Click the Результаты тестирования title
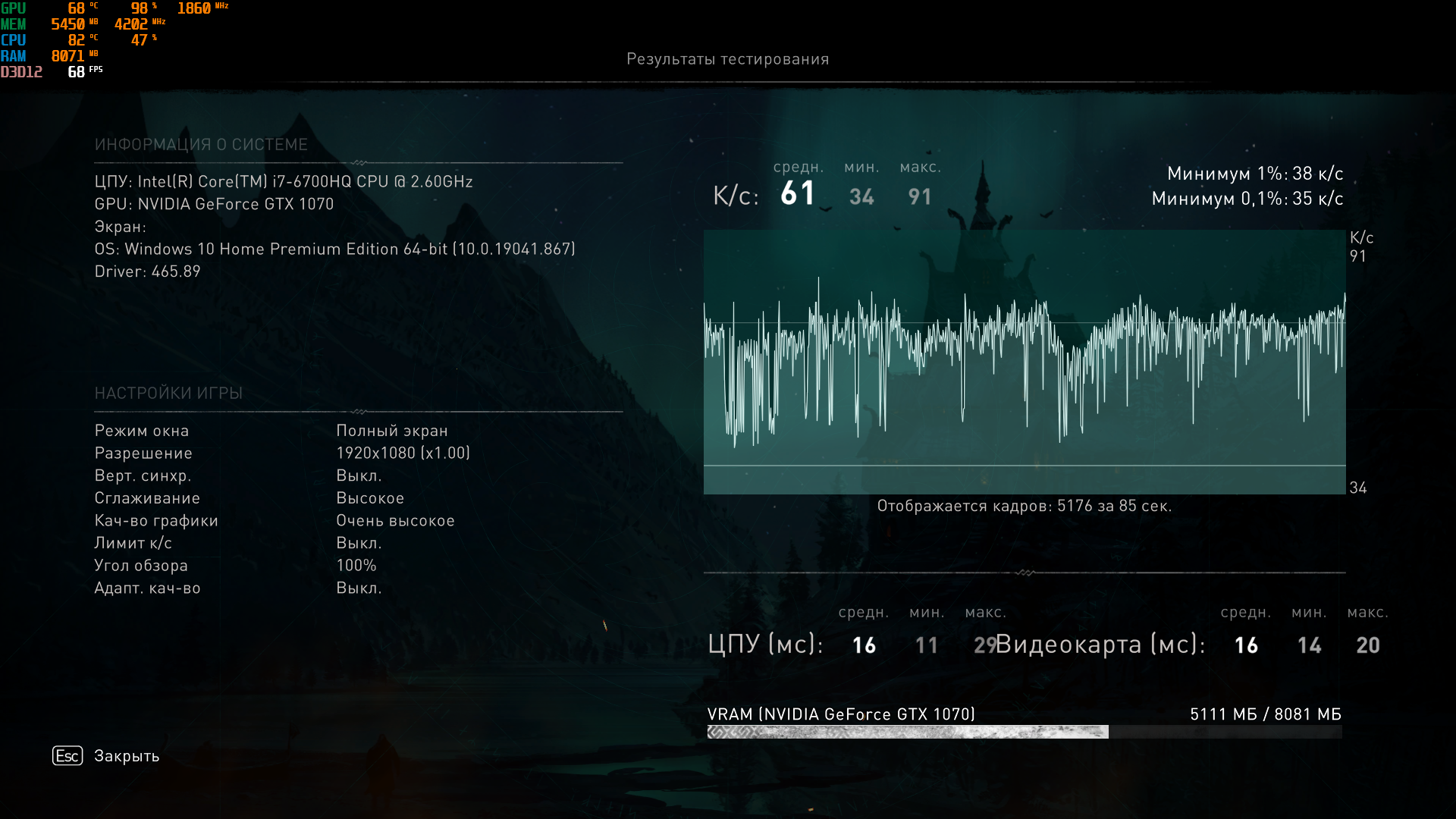The width and height of the screenshot is (1456, 819). pyautogui.click(x=727, y=59)
